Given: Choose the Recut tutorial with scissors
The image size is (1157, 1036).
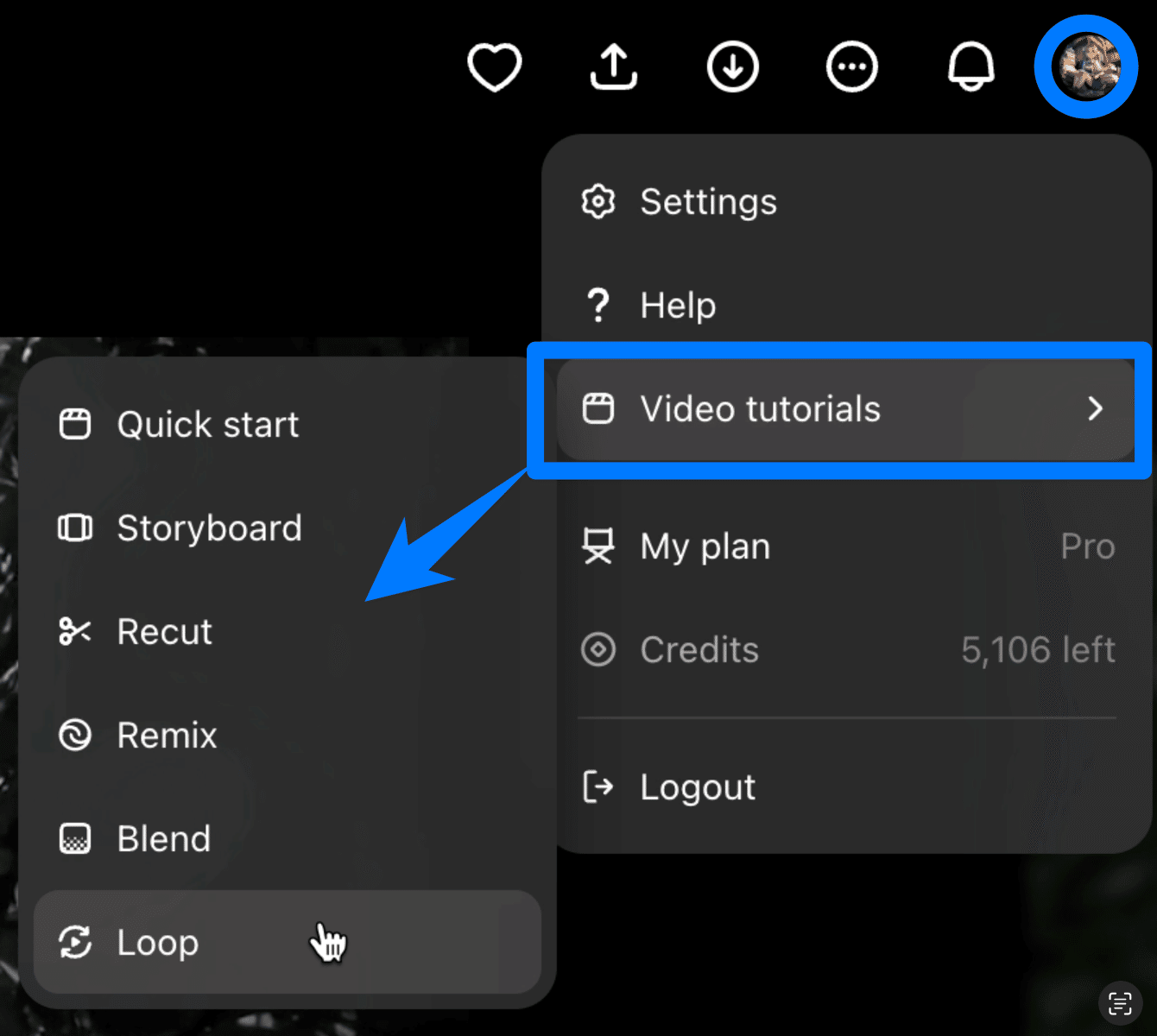Looking at the screenshot, I should pos(164,632).
